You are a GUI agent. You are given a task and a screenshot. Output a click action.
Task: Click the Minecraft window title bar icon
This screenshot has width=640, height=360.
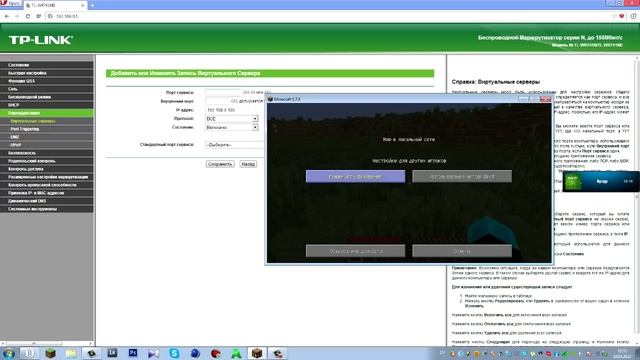270,99
